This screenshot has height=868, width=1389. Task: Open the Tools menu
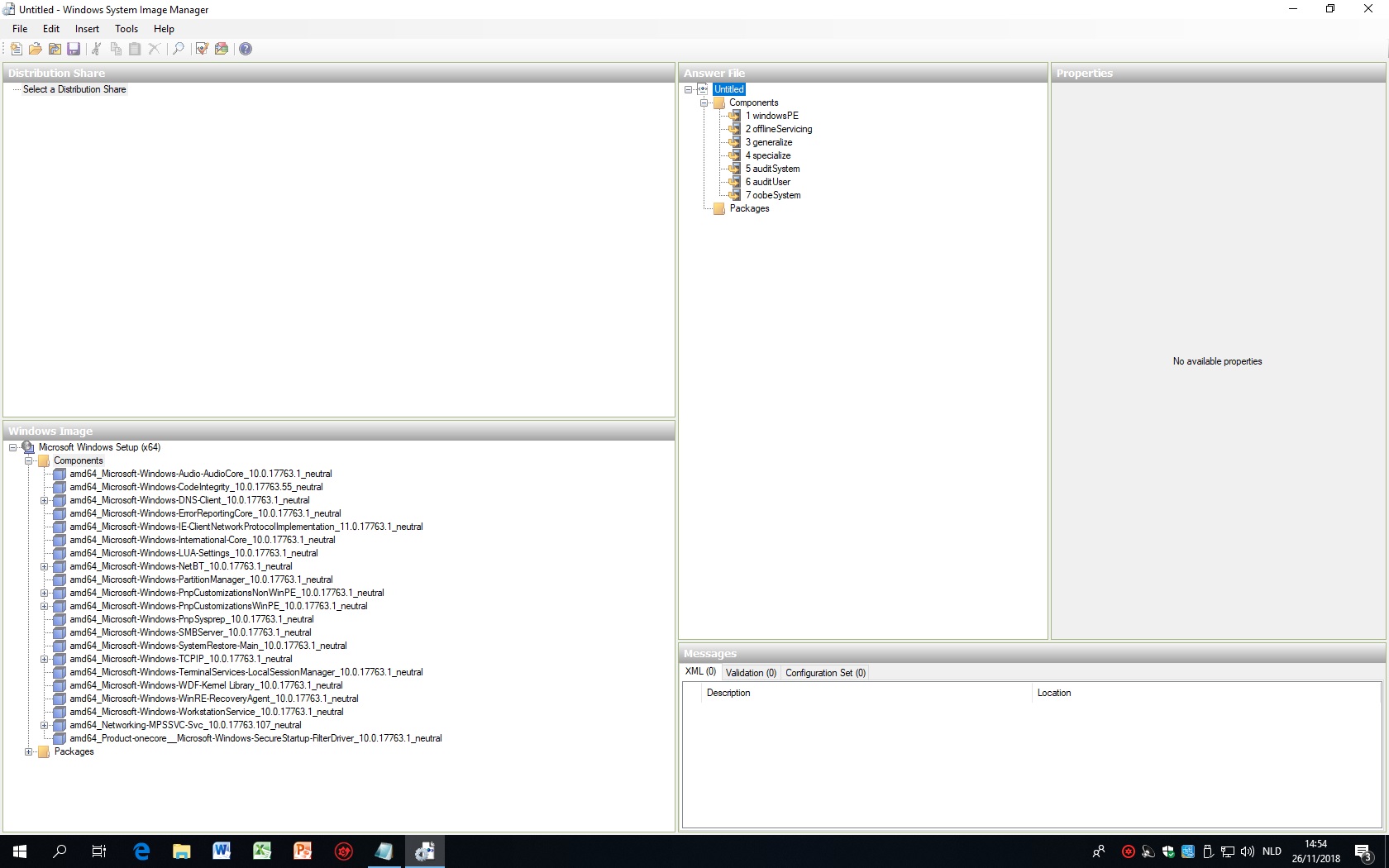tap(126, 29)
